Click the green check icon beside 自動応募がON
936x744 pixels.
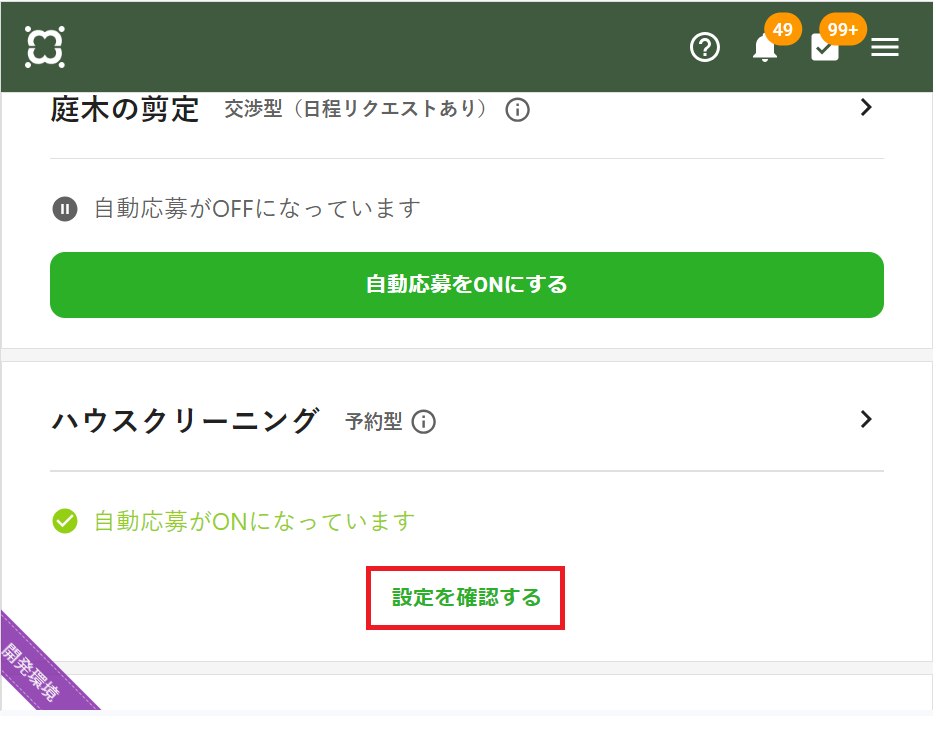[65, 521]
